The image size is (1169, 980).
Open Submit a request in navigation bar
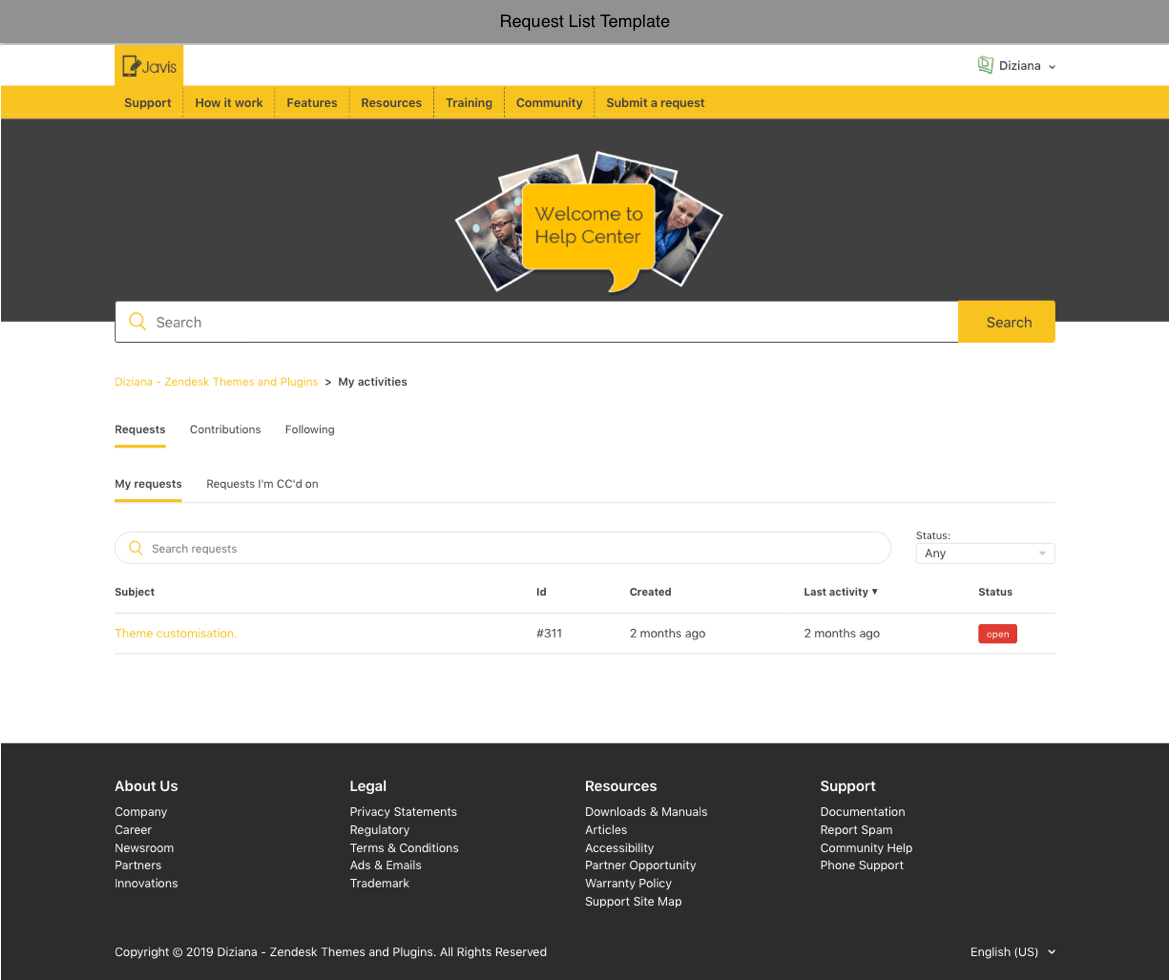tap(655, 103)
